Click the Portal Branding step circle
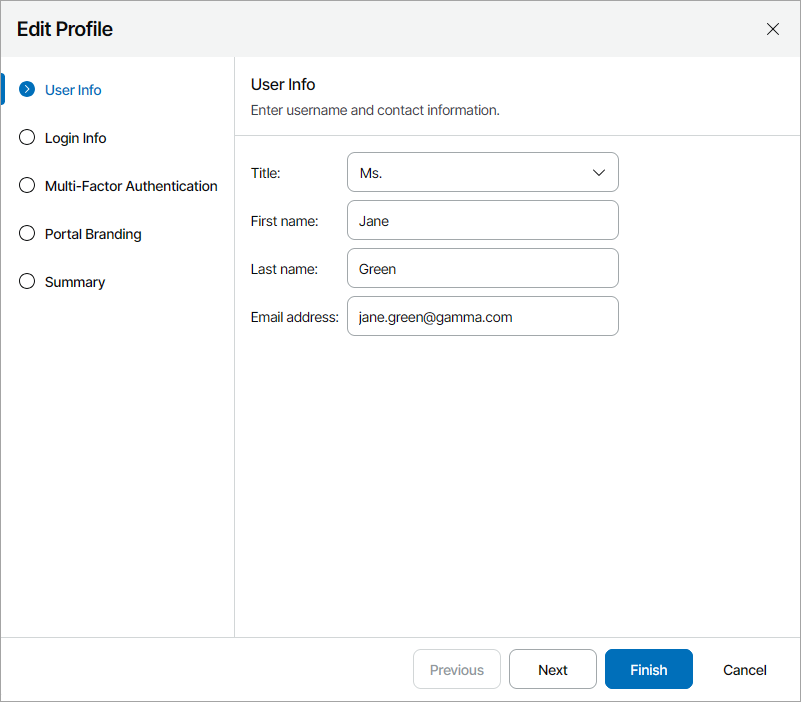Screen dimensions: 801x702 coord(27,234)
